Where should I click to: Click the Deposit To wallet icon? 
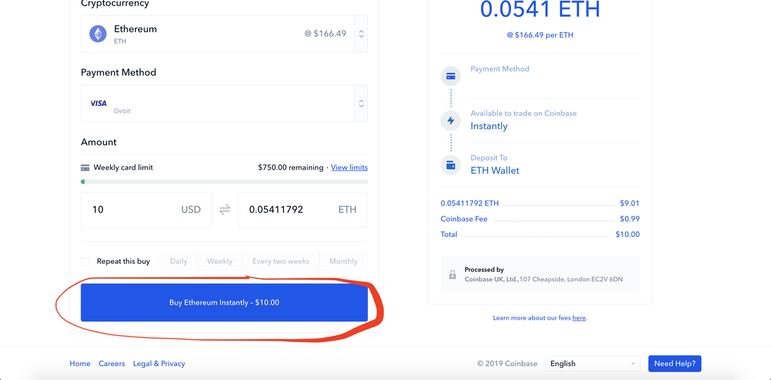[x=450, y=165]
